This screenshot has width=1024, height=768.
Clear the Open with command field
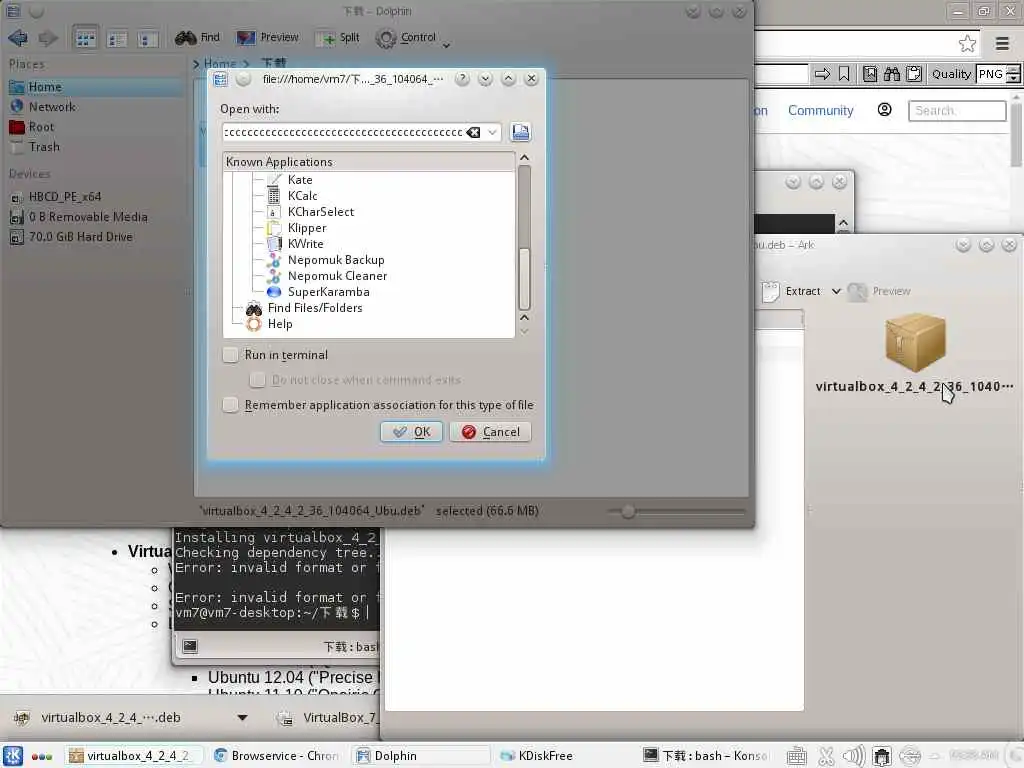[473, 133]
